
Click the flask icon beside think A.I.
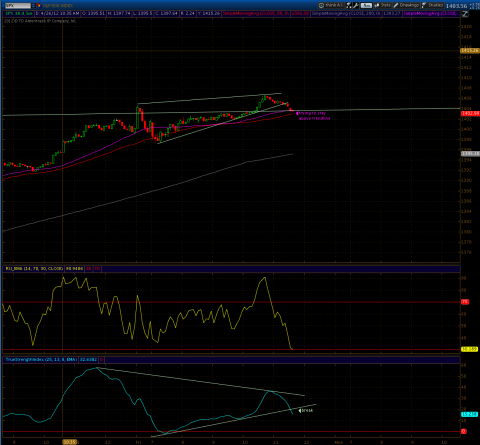pos(349,5)
